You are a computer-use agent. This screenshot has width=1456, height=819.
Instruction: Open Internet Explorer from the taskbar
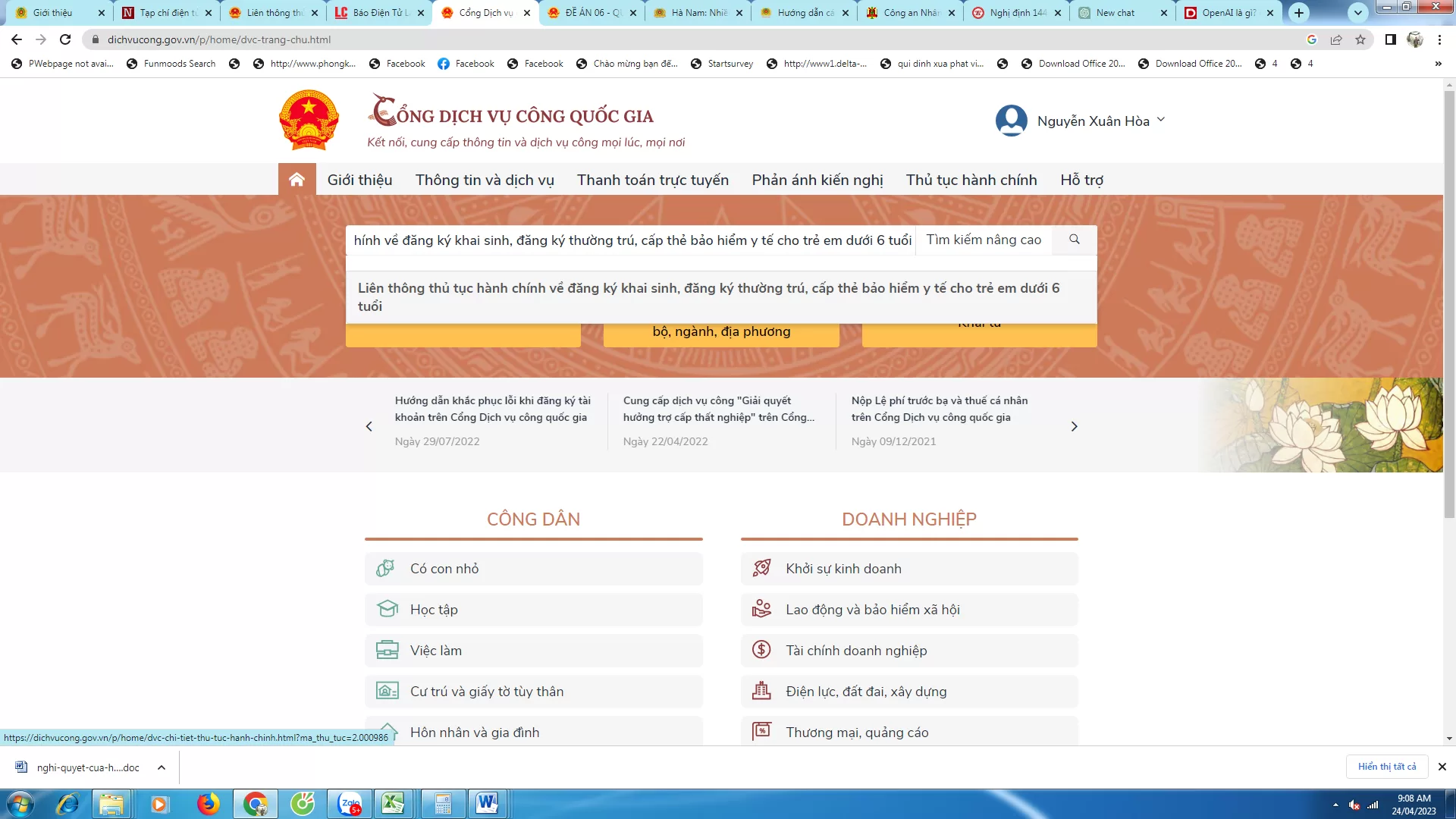tap(67, 804)
